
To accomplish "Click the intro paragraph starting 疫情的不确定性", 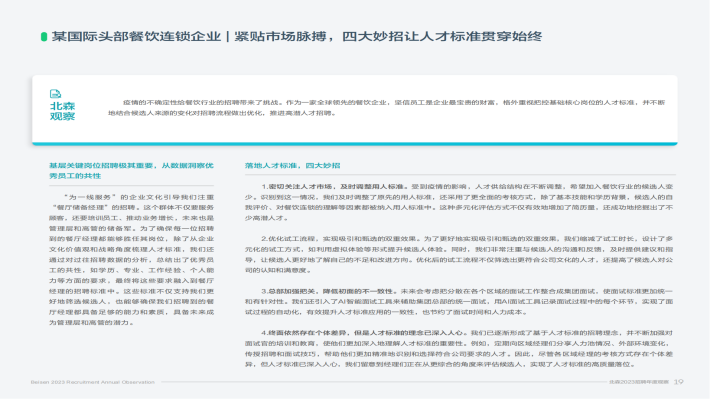I will pos(386,108).
